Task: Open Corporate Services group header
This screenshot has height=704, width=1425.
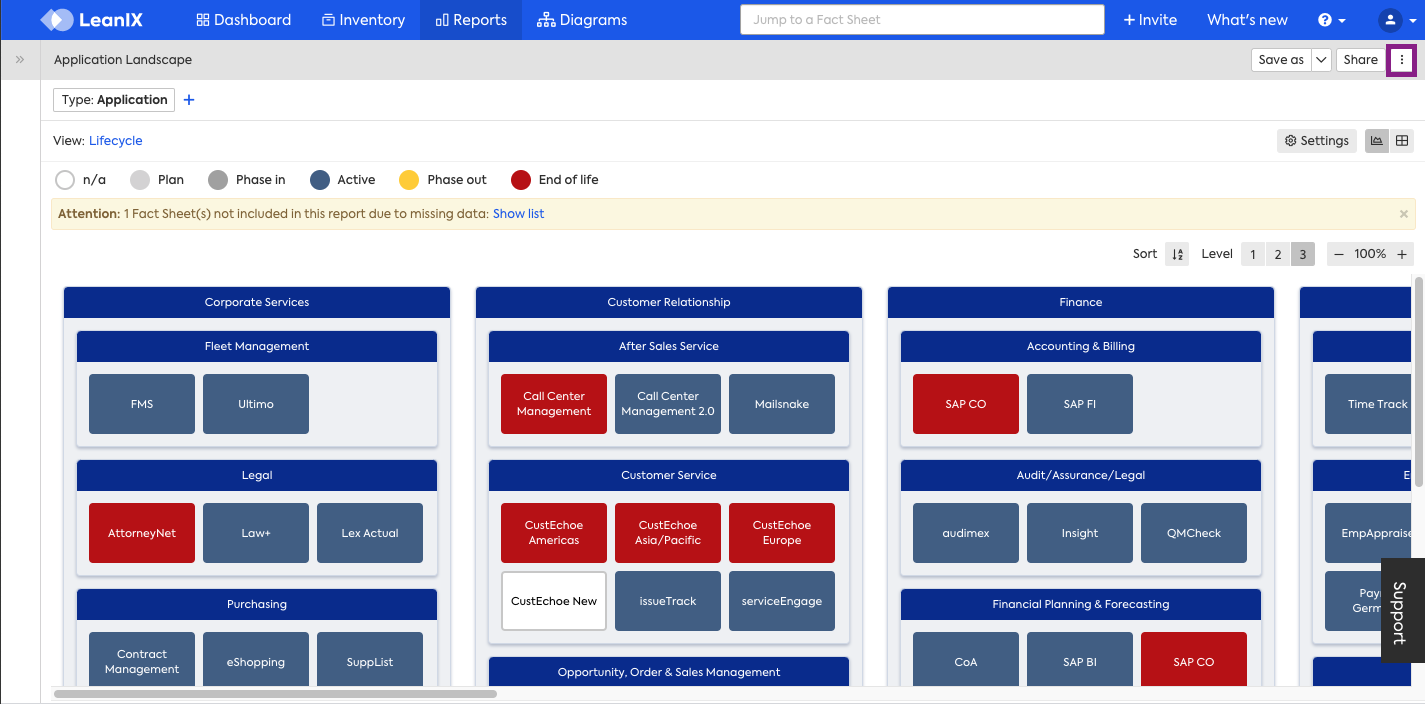Action: pyautogui.click(x=257, y=302)
